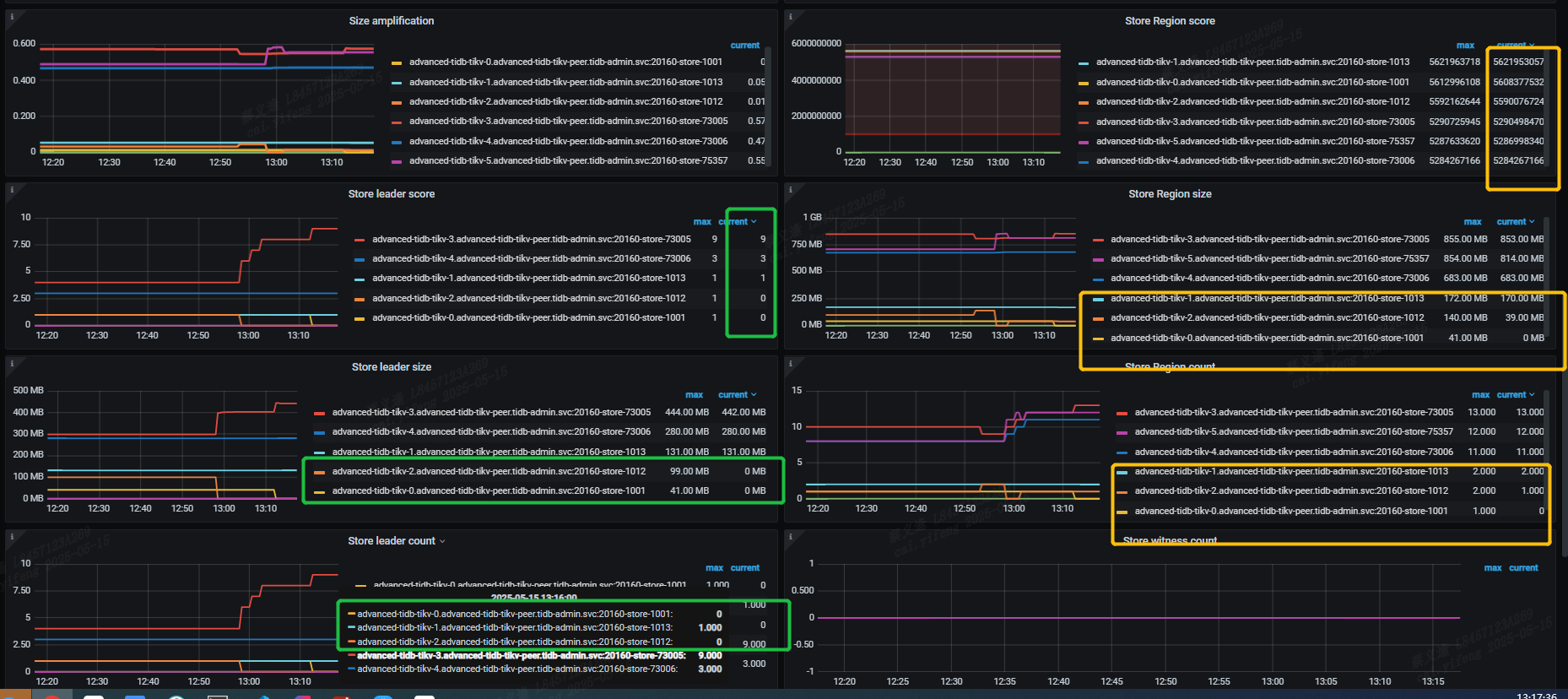1568x699 pixels.
Task: Toggle store-75357 series in Store Region size legend
Action: pyautogui.click(x=1269, y=258)
